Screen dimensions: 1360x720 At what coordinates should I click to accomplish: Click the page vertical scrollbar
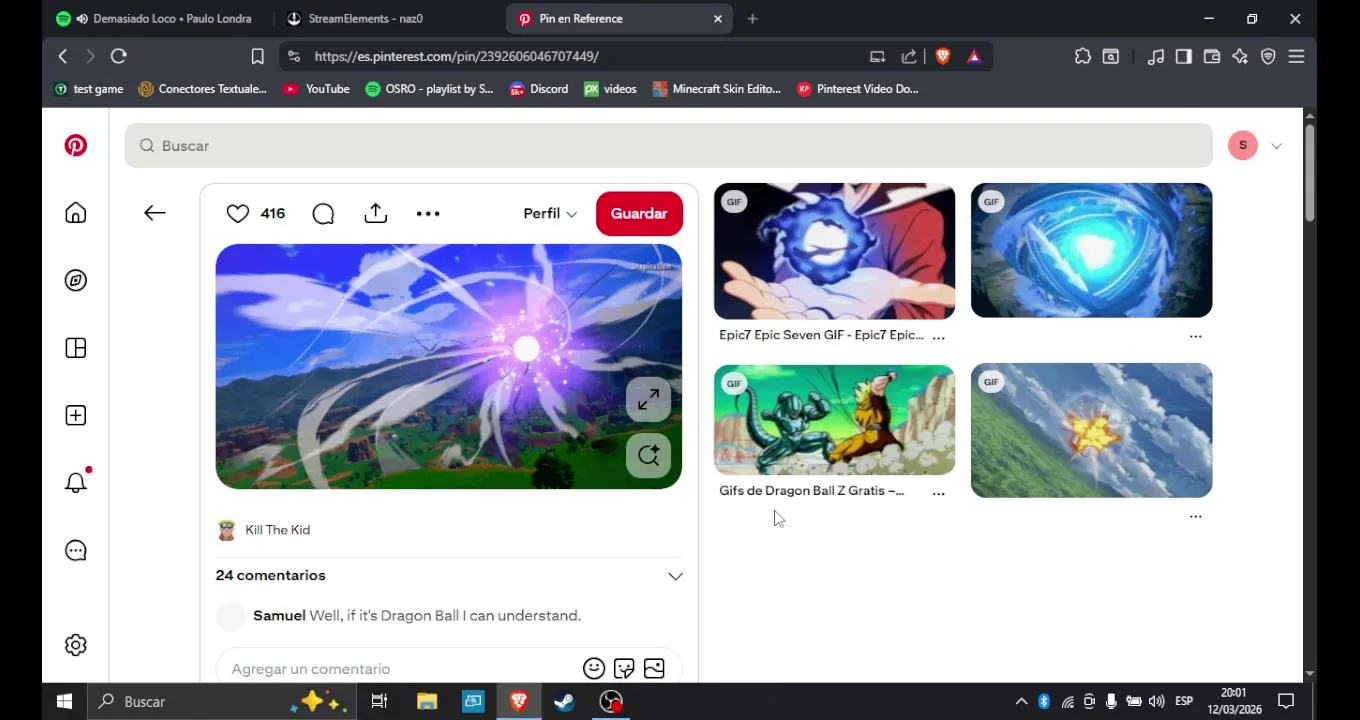(x=1309, y=171)
